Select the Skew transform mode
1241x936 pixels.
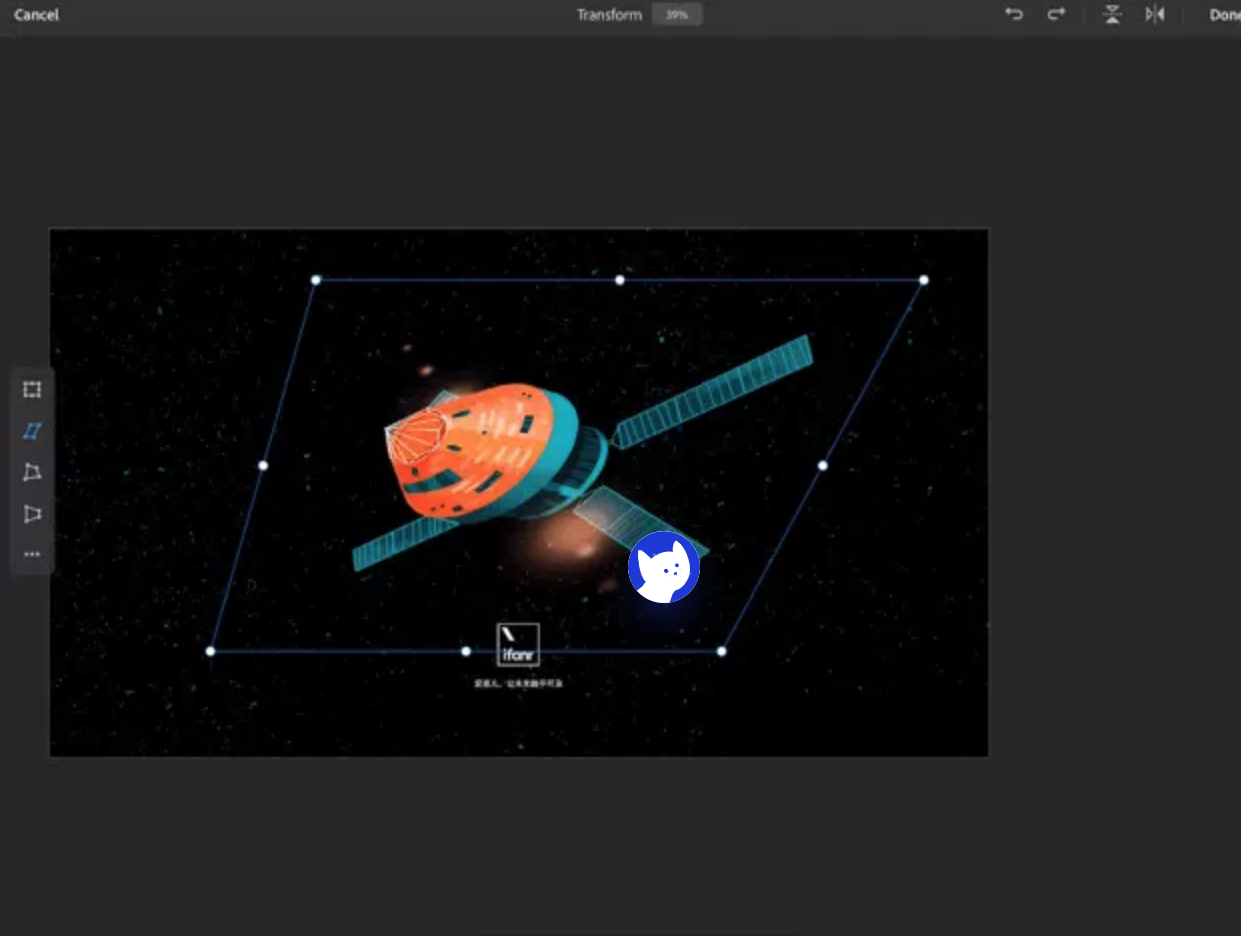click(32, 431)
